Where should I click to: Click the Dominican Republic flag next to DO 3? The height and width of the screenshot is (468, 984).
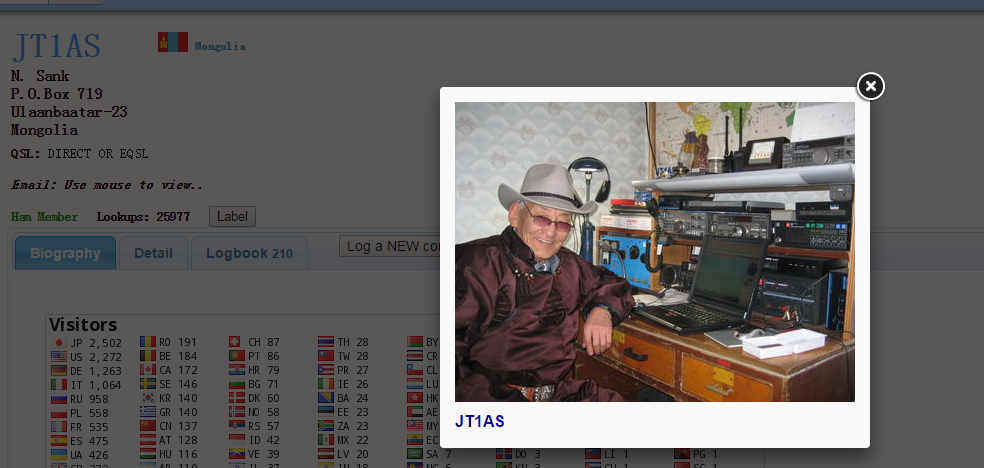pyautogui.click(x=504, y=454)
